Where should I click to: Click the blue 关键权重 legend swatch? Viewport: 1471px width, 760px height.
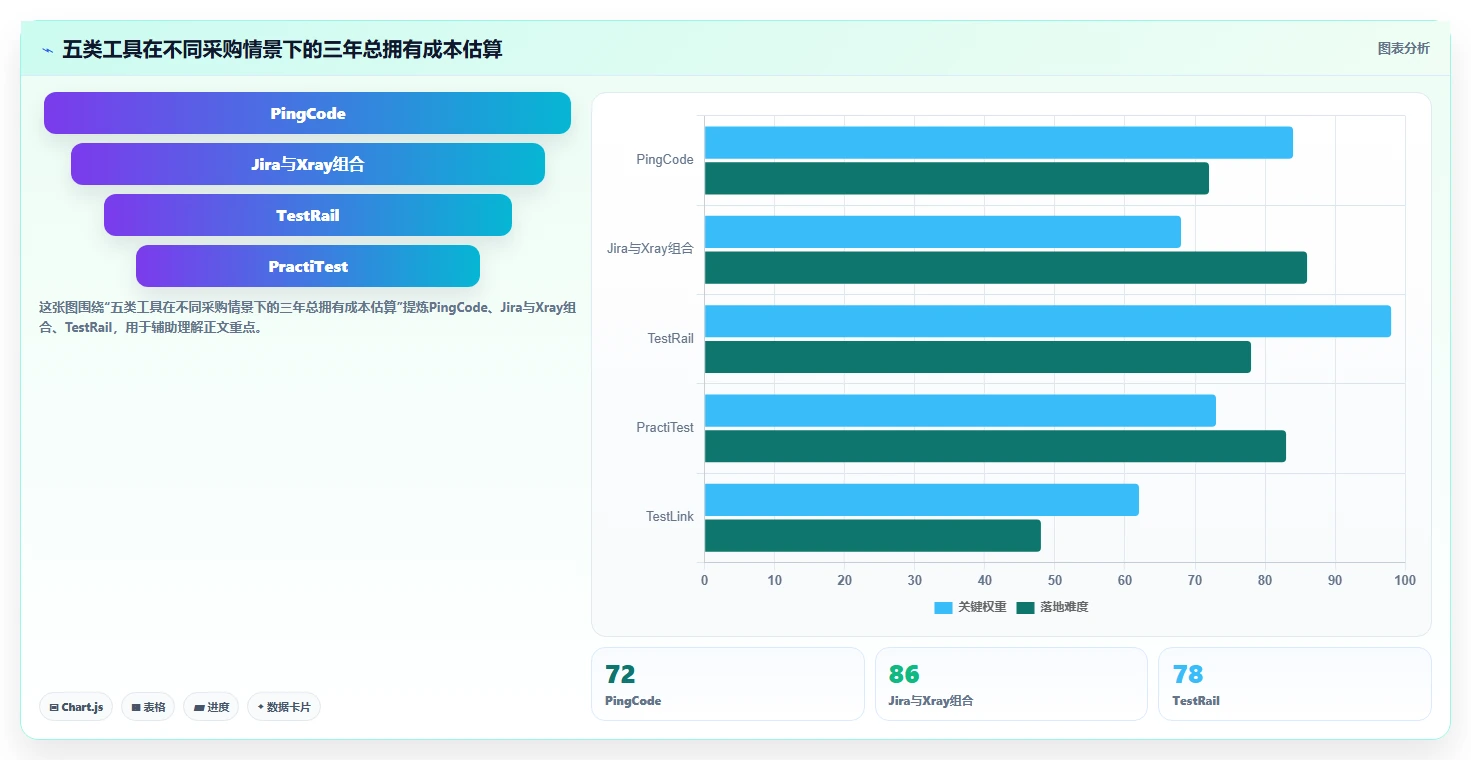pyautogui.click(x=943, y=607)
